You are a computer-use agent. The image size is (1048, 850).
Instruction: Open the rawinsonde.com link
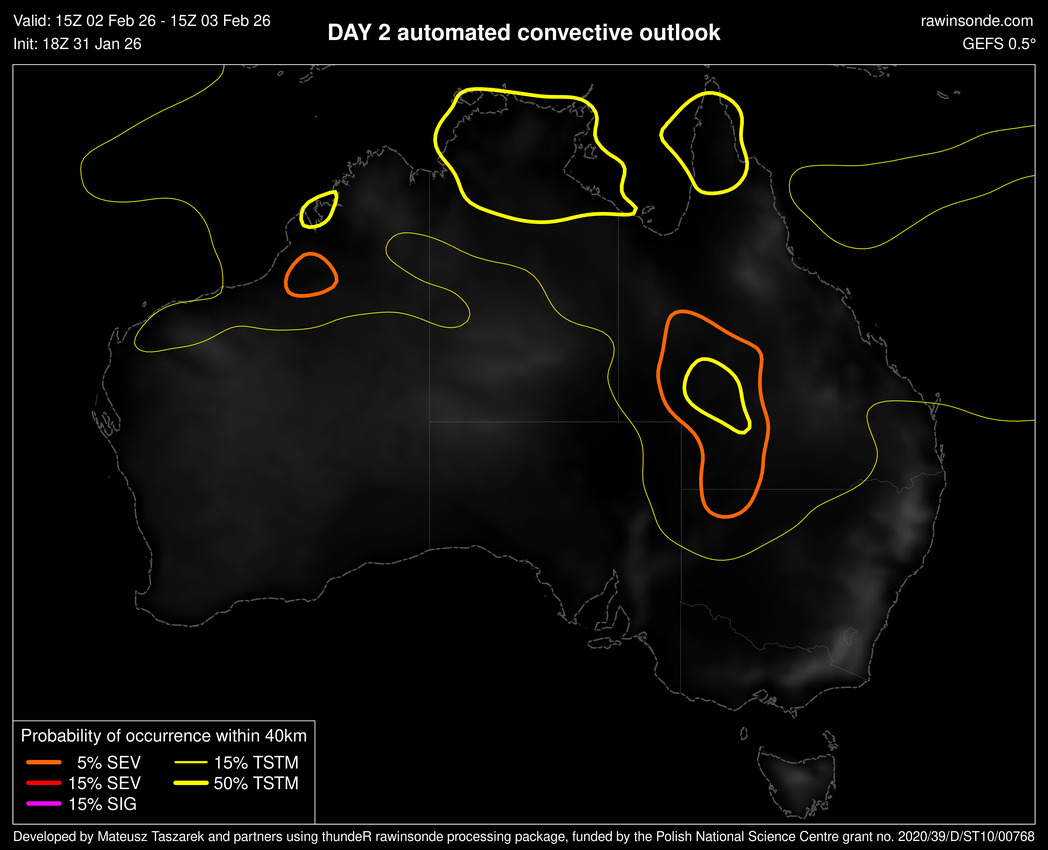coord(976,20)
